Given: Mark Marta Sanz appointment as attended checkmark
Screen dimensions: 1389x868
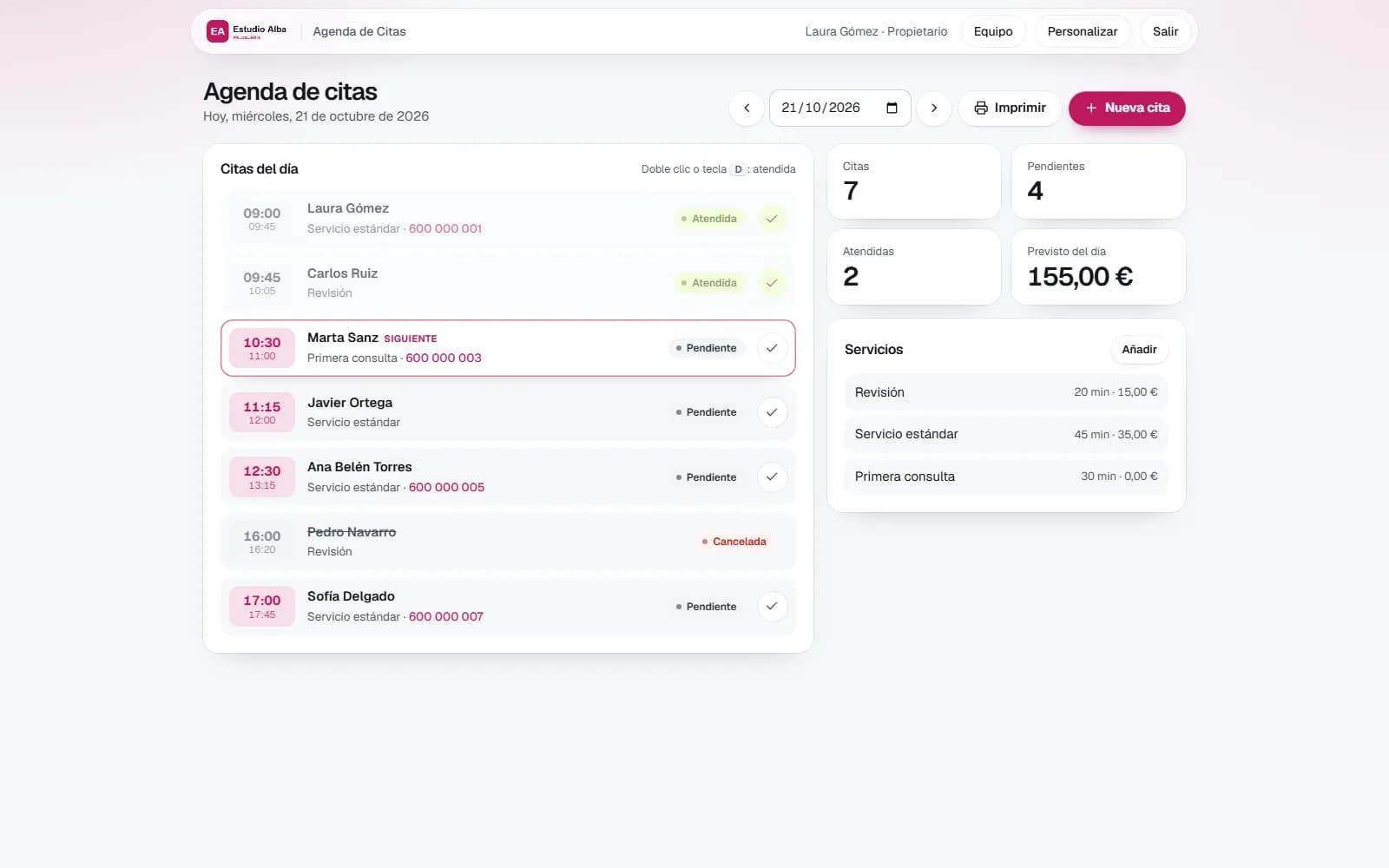Looking at the screenshot, I should click(x=772, y=348).
